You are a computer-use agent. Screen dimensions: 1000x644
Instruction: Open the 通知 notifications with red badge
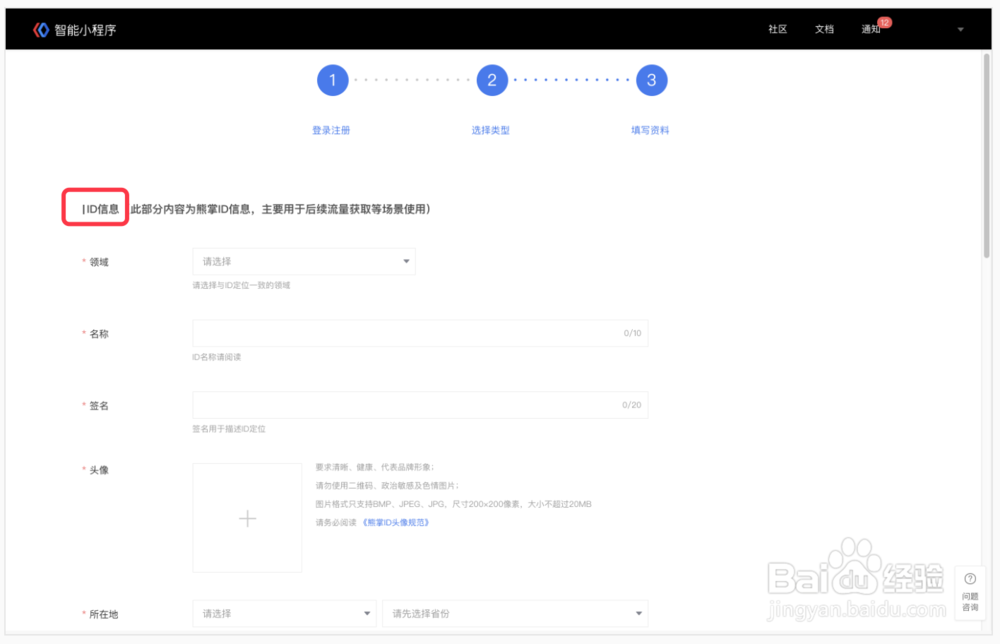[x=872, y=29]
